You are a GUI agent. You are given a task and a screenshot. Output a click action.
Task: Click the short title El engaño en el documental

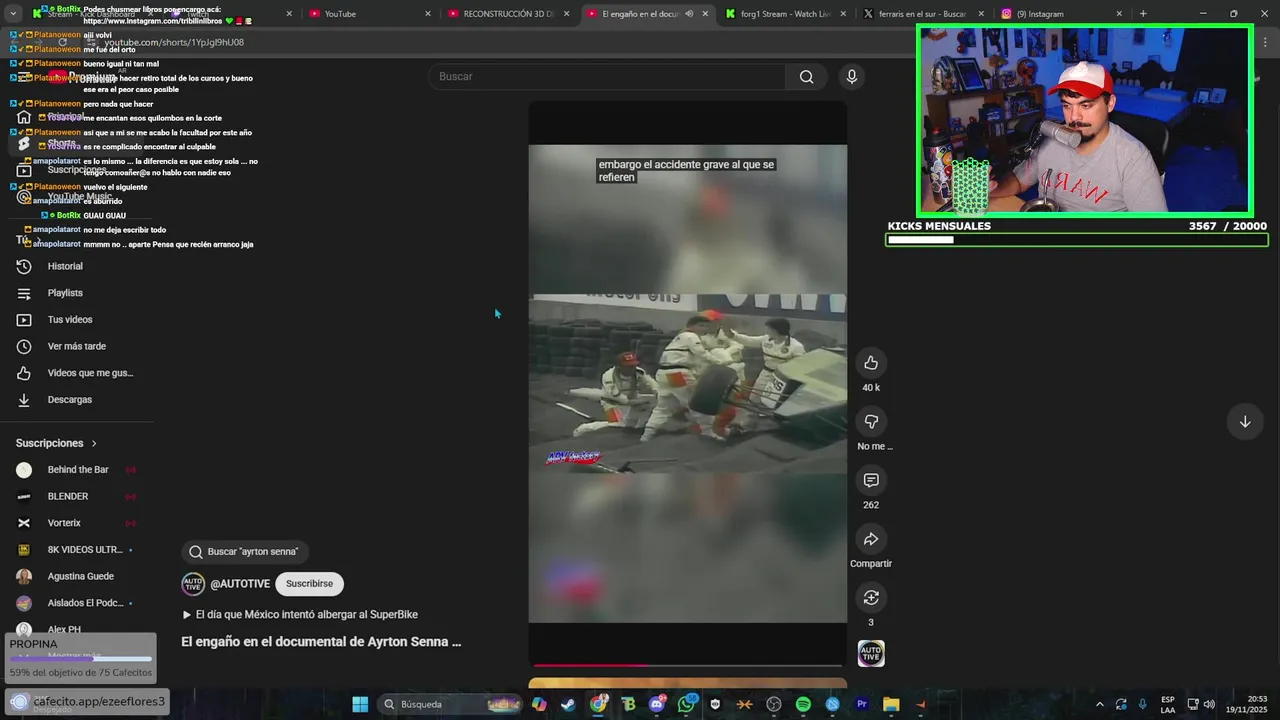(321, 642)
